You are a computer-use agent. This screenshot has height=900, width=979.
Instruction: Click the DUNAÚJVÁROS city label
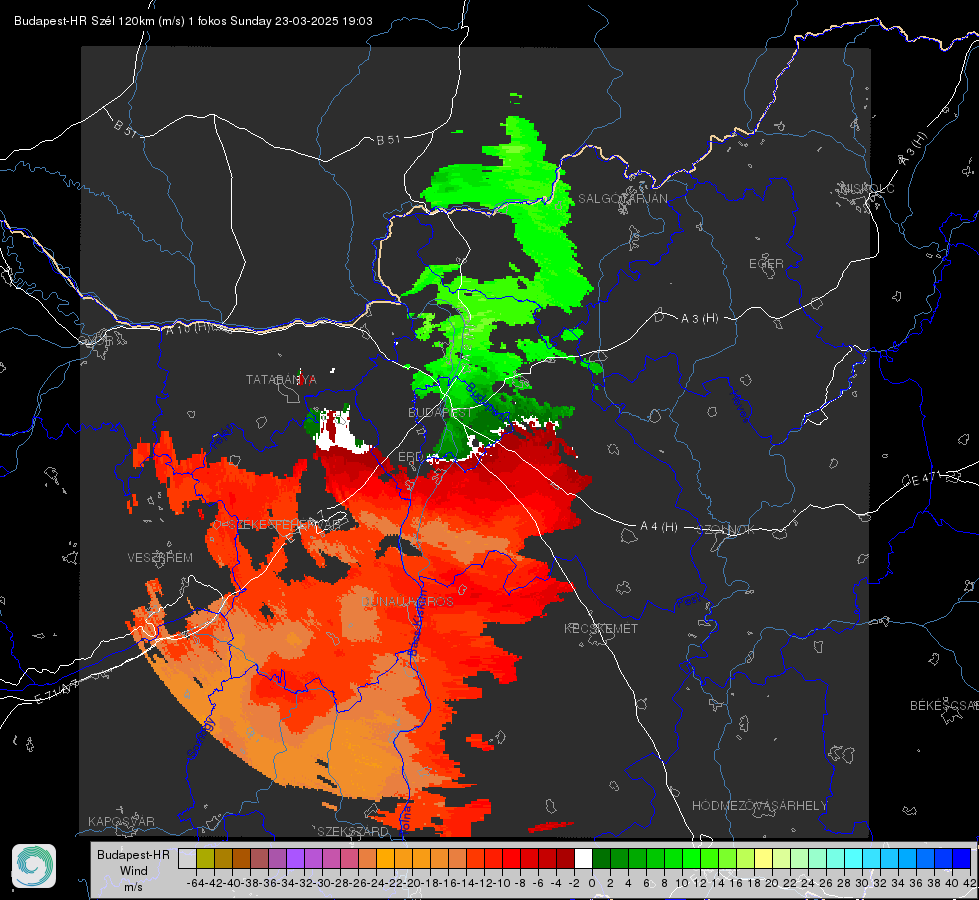[x=407, y=601]
